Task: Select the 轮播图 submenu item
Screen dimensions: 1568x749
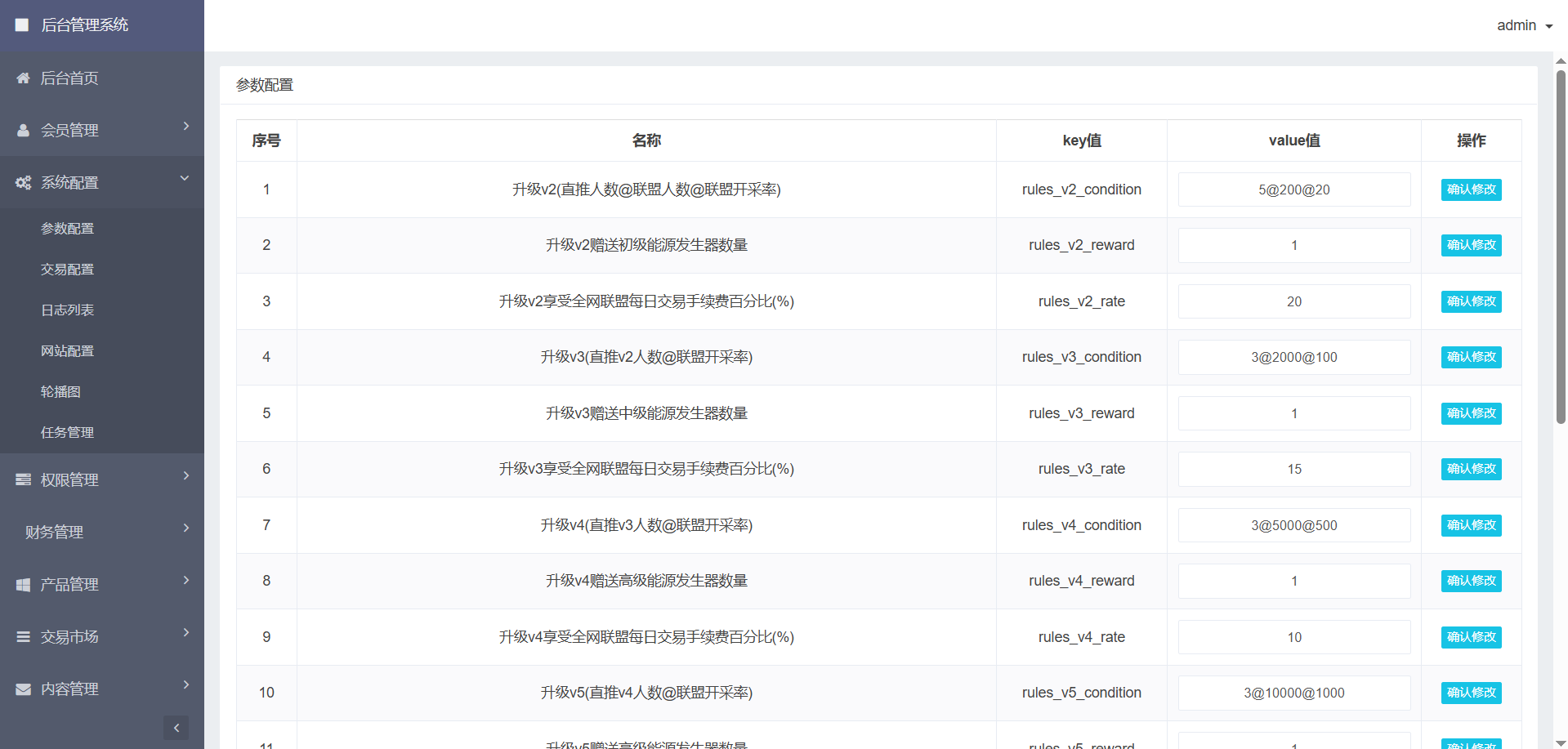Action: [x=61, y=392]
